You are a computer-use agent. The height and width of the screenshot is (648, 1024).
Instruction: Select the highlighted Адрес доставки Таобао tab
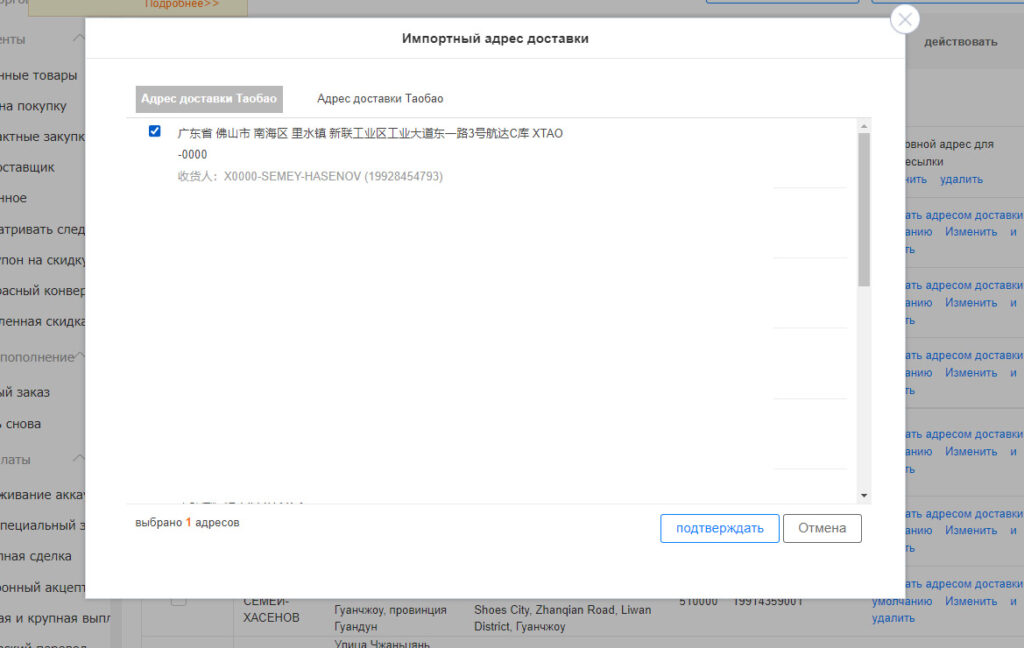click(x=209, y=99)
